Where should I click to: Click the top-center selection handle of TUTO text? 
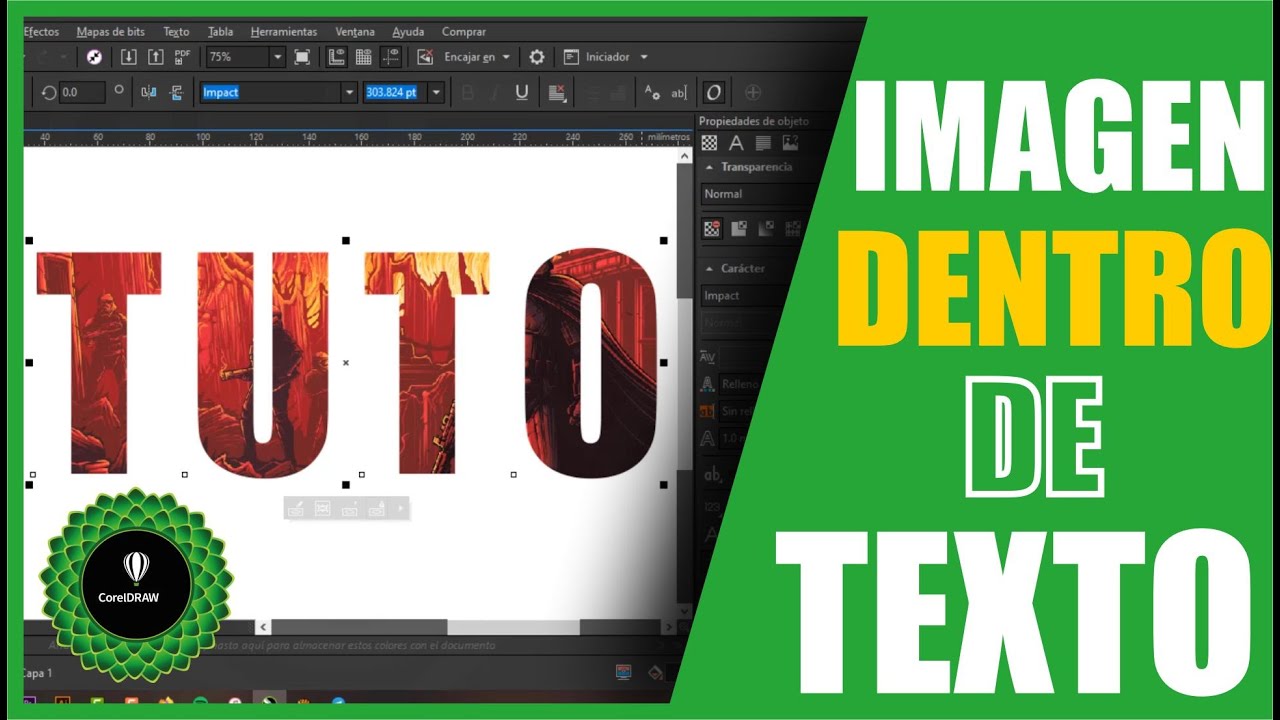(346, 240)
